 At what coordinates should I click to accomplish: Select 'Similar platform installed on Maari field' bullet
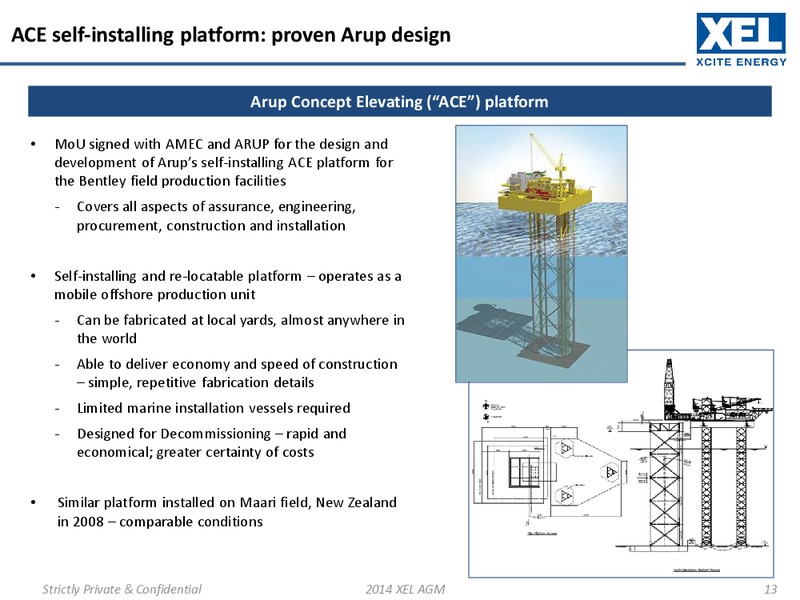click(227, 512)
